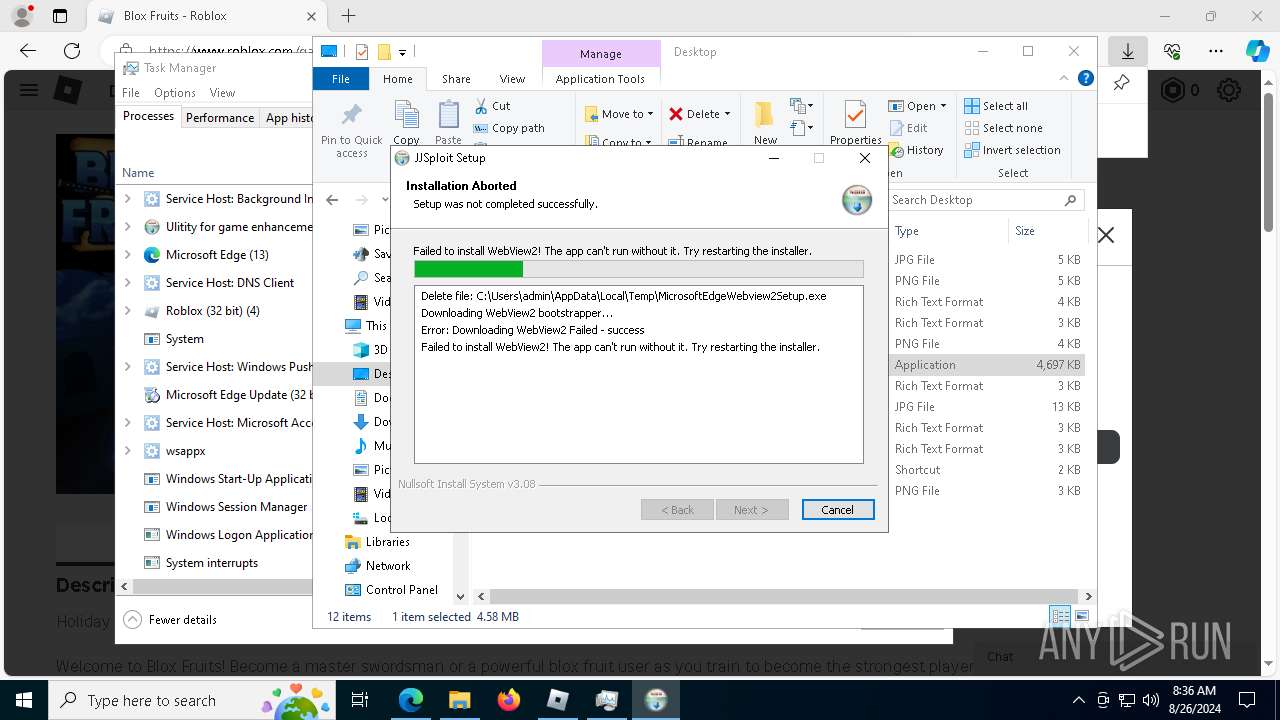Click the Type column header
The width and height of the screenshot is (1280, 720).
948,231
